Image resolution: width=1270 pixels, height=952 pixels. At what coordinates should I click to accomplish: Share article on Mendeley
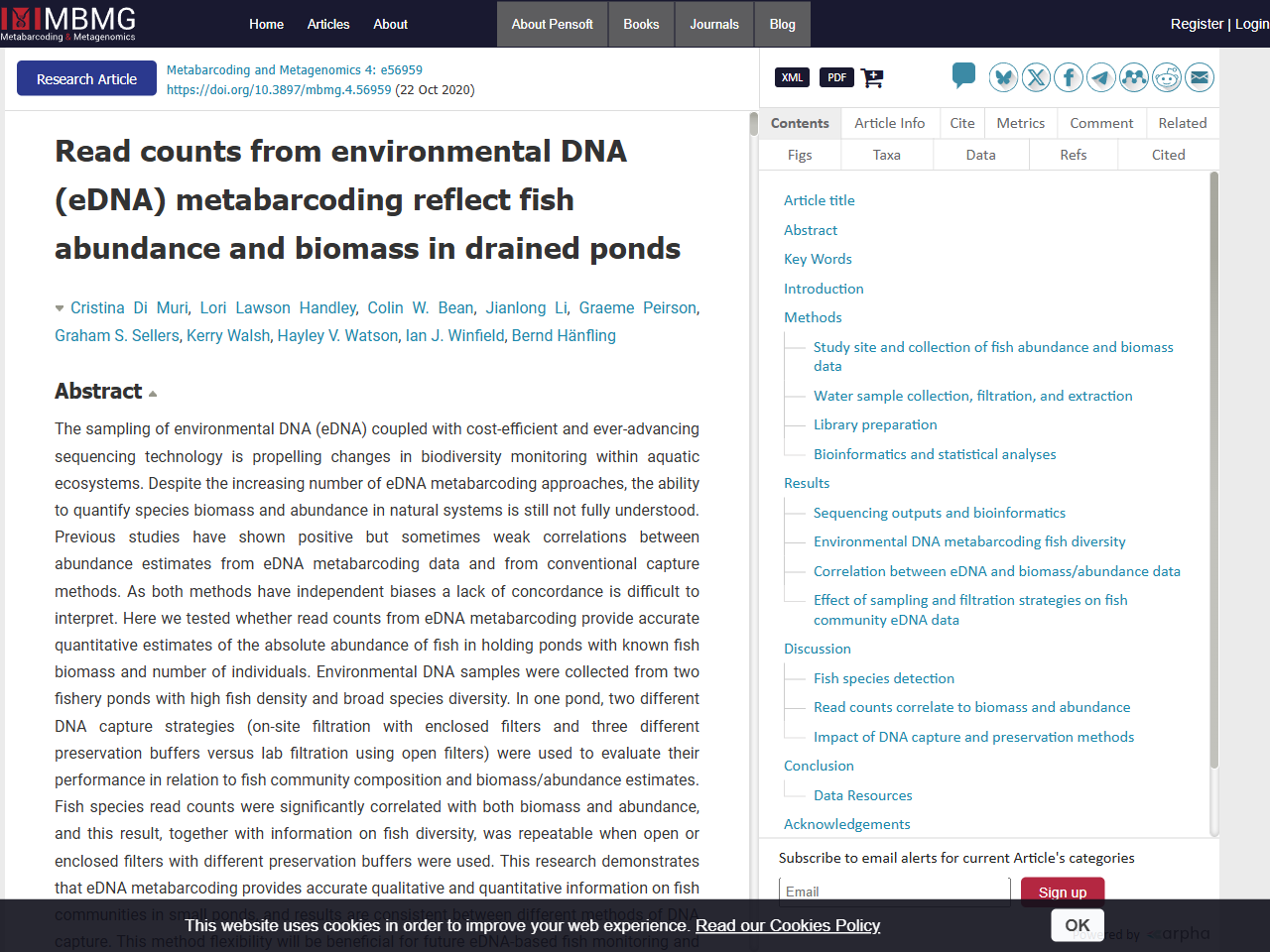coord(1134,77)
